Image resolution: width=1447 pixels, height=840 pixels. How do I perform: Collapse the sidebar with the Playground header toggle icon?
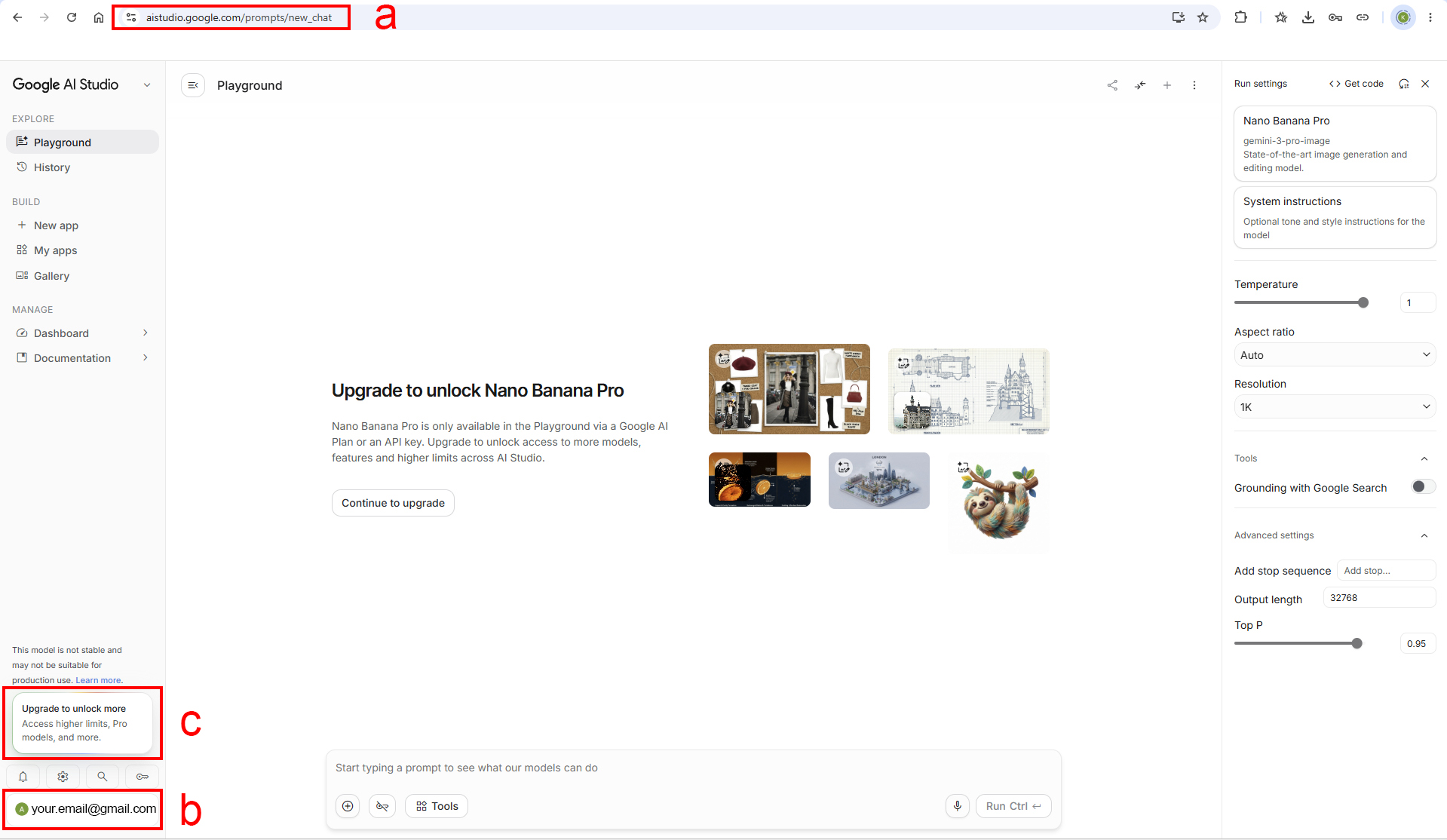193,85
